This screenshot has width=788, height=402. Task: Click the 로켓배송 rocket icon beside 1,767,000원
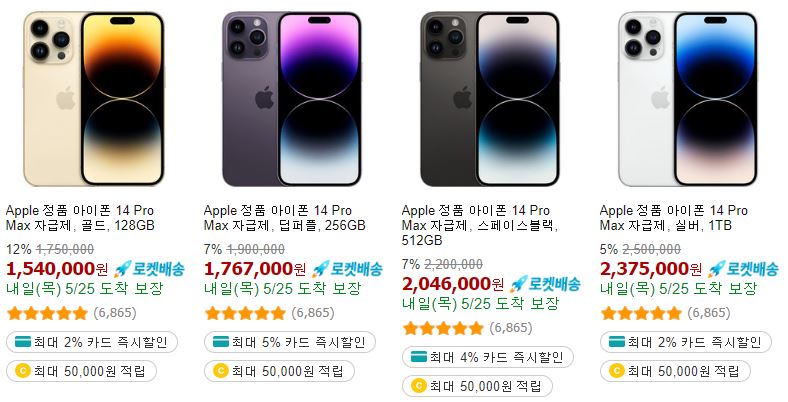tap(320, 269)
